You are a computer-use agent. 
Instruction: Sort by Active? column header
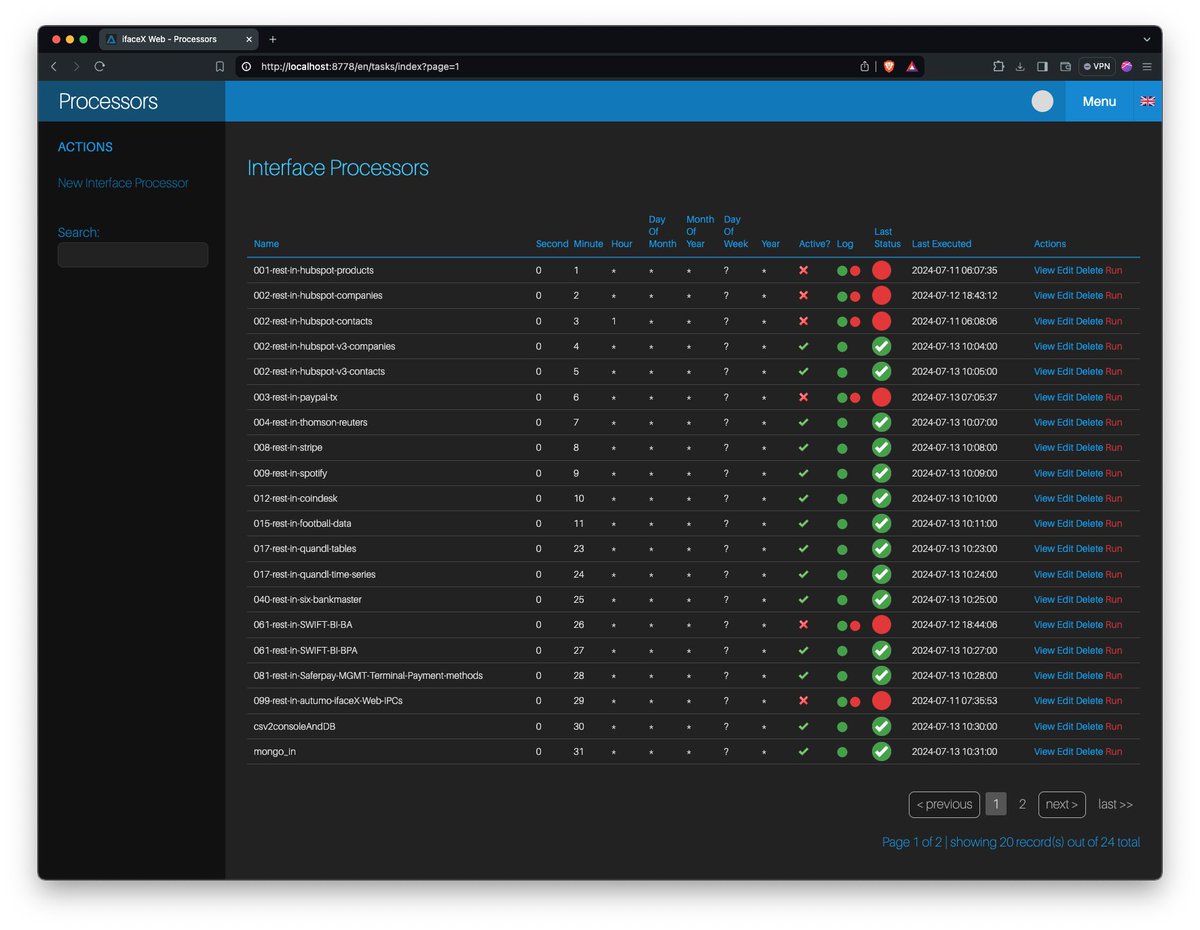tap(814, 244)
